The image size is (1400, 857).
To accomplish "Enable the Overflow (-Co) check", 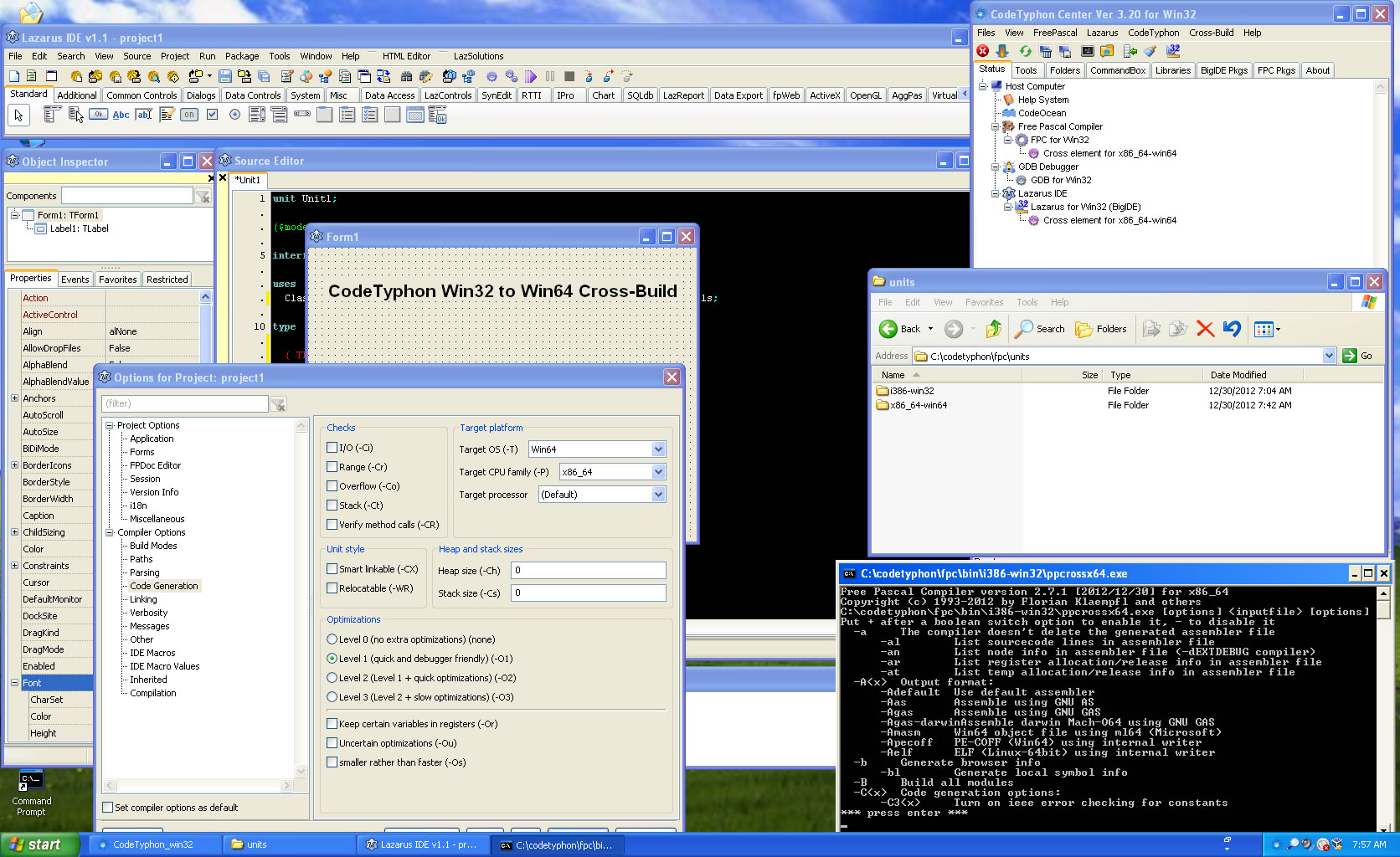I will coord(332,486).
